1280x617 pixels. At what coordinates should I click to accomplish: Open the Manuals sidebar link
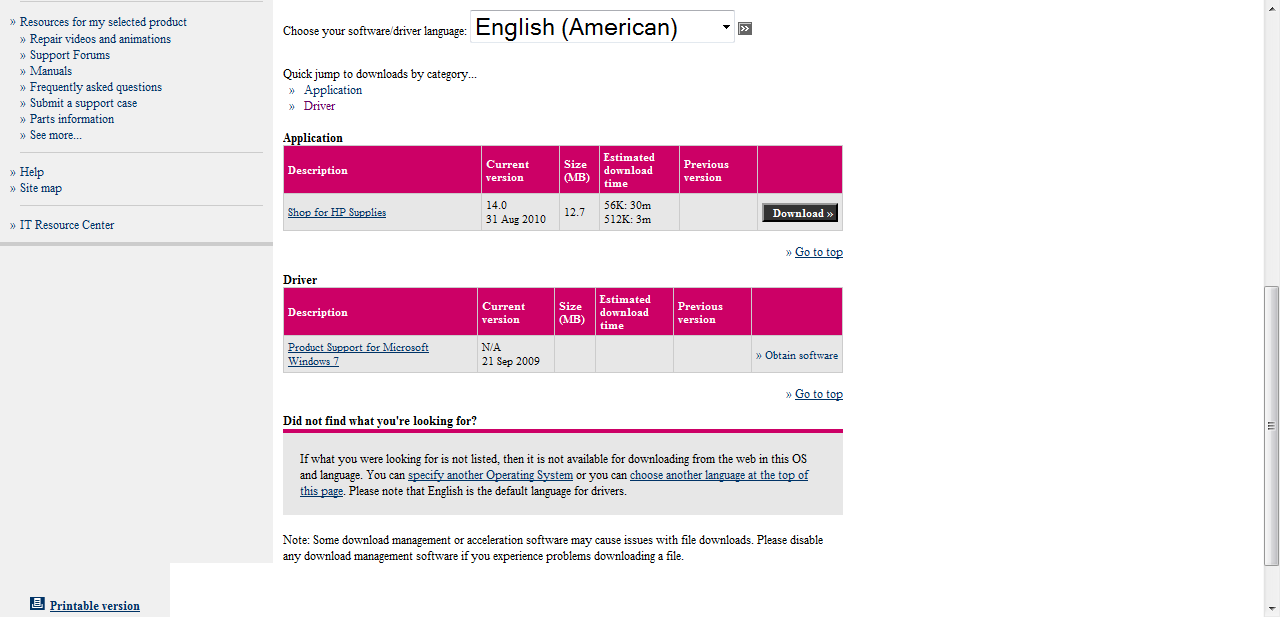51,71
